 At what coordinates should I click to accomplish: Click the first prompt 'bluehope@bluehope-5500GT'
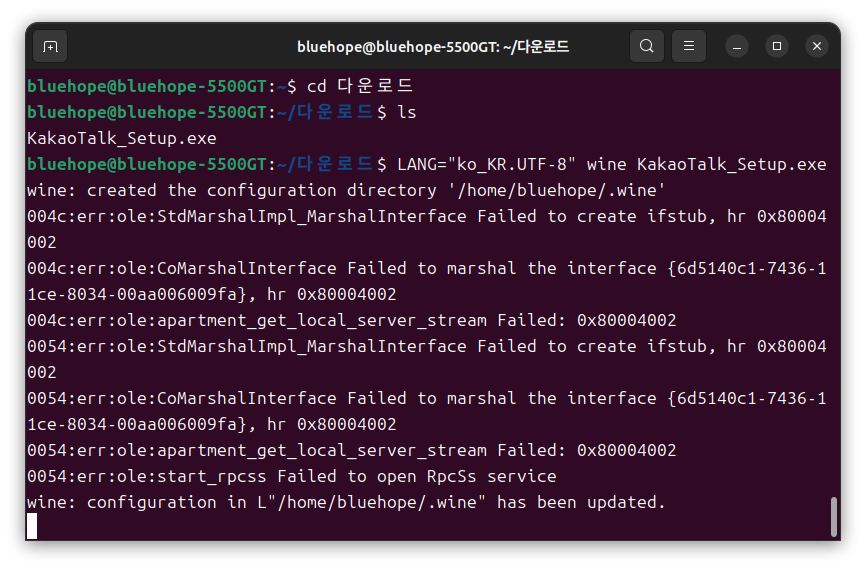(x=147, y=86)
